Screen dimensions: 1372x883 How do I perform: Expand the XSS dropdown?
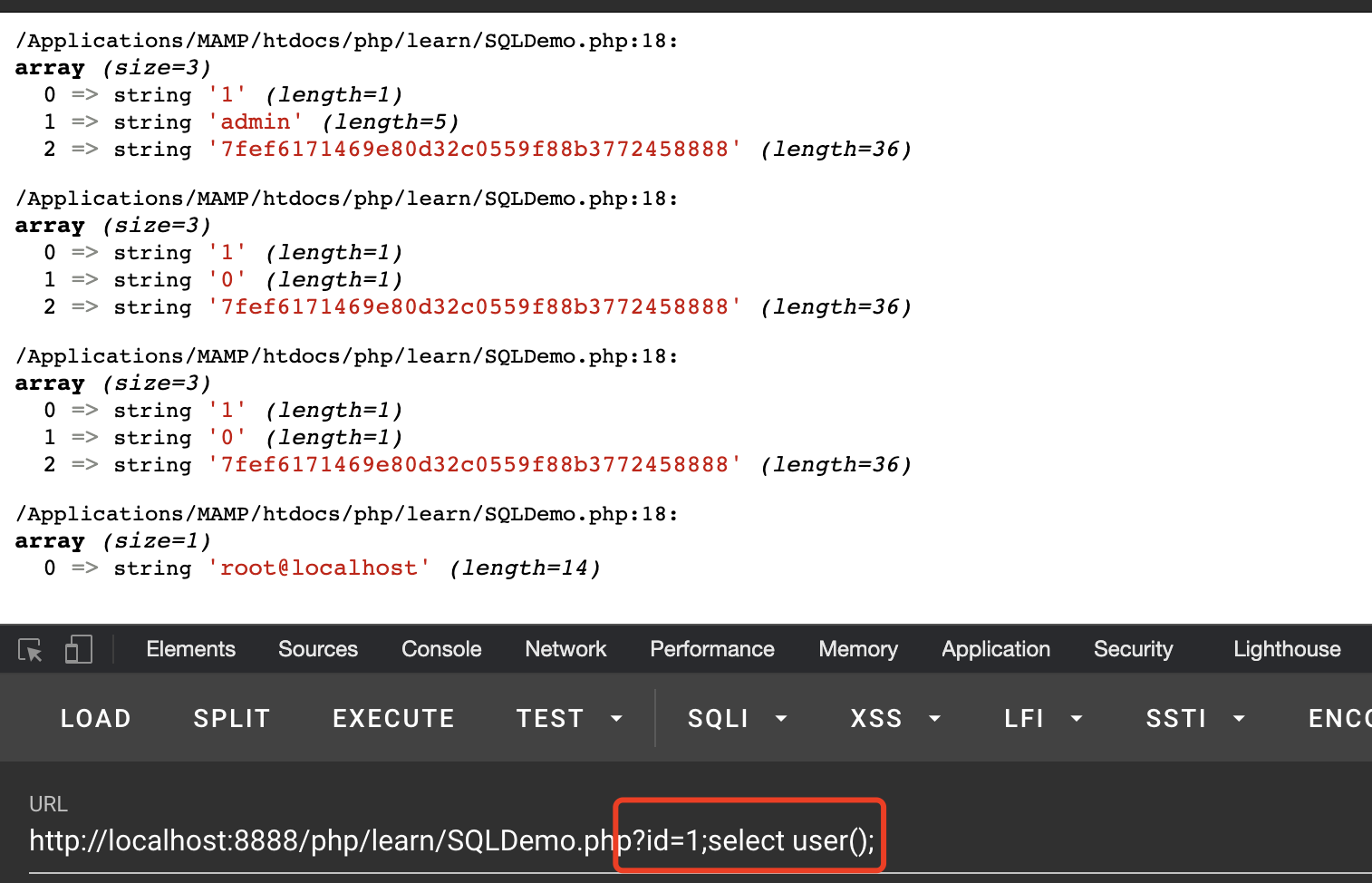tap(895, 718)
